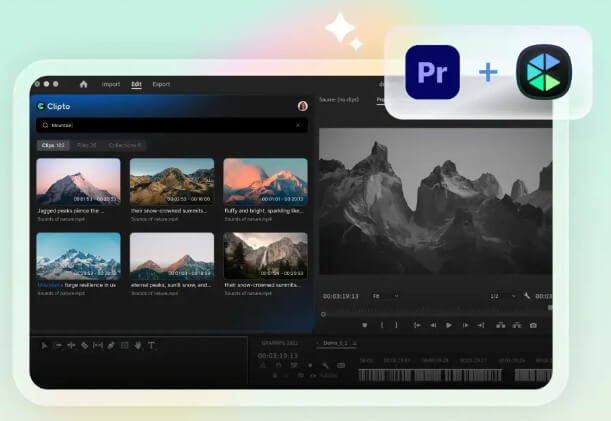The width and height of the screenshot is (611, 421).
Task: Open the 'Jagged peaks pierce the...' clip thumbnail
Action: coord(78,181)
